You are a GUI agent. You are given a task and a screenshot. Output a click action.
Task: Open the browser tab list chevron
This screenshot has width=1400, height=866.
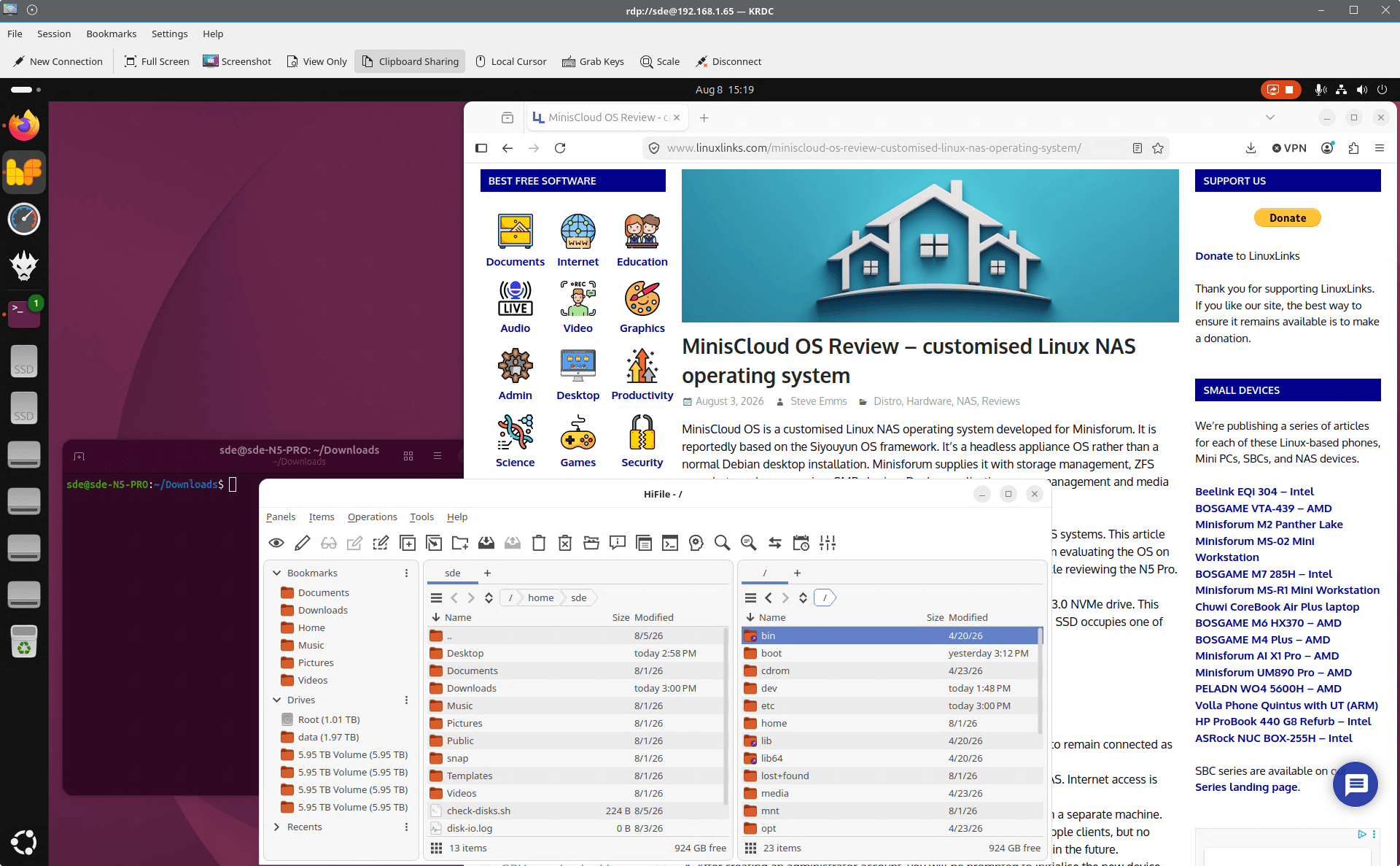click(1270, 117)
